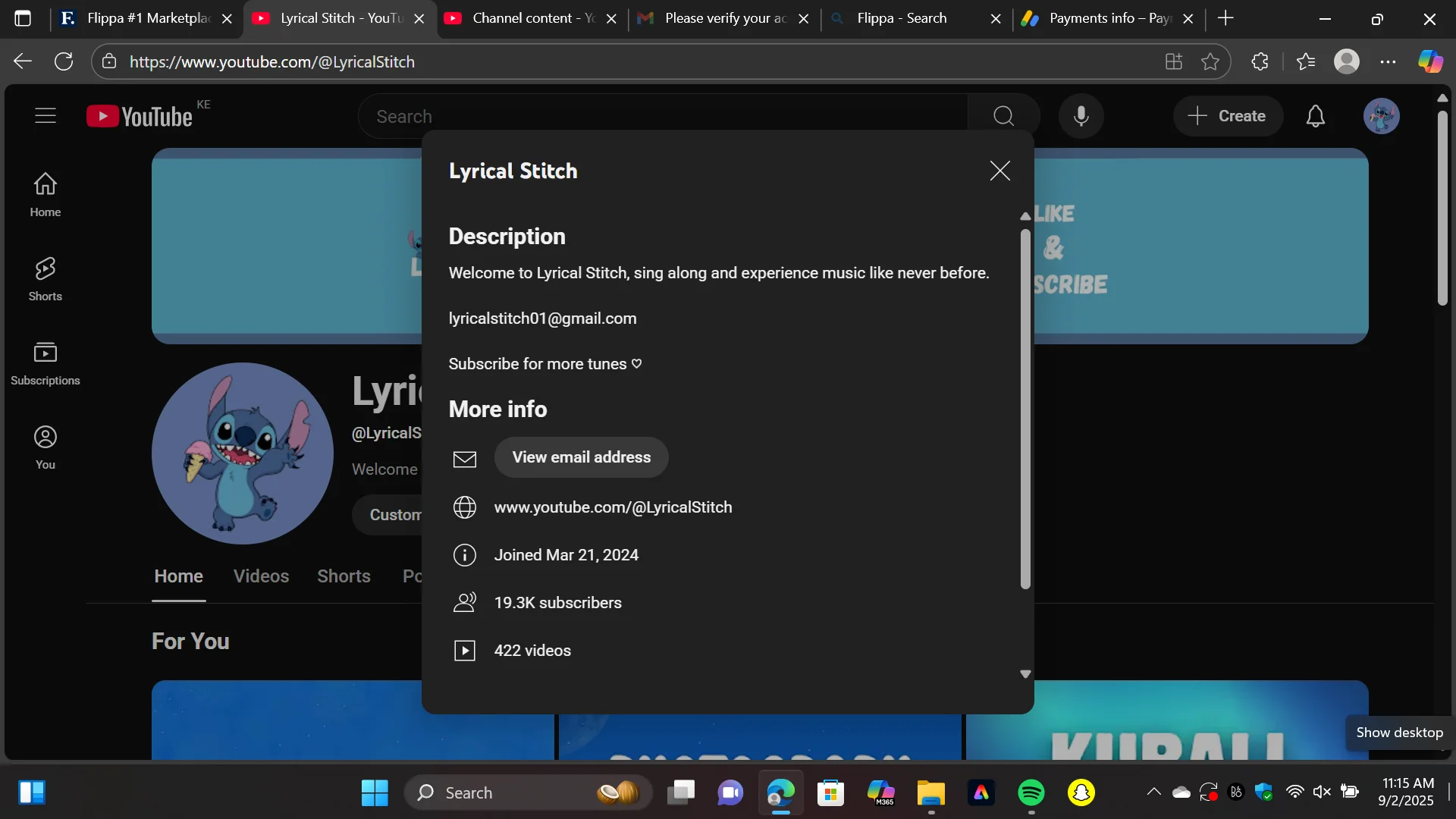This screenshot has width=1456, height=819.
Task: Open the You section in sidebar
Action: coord(45,447)
